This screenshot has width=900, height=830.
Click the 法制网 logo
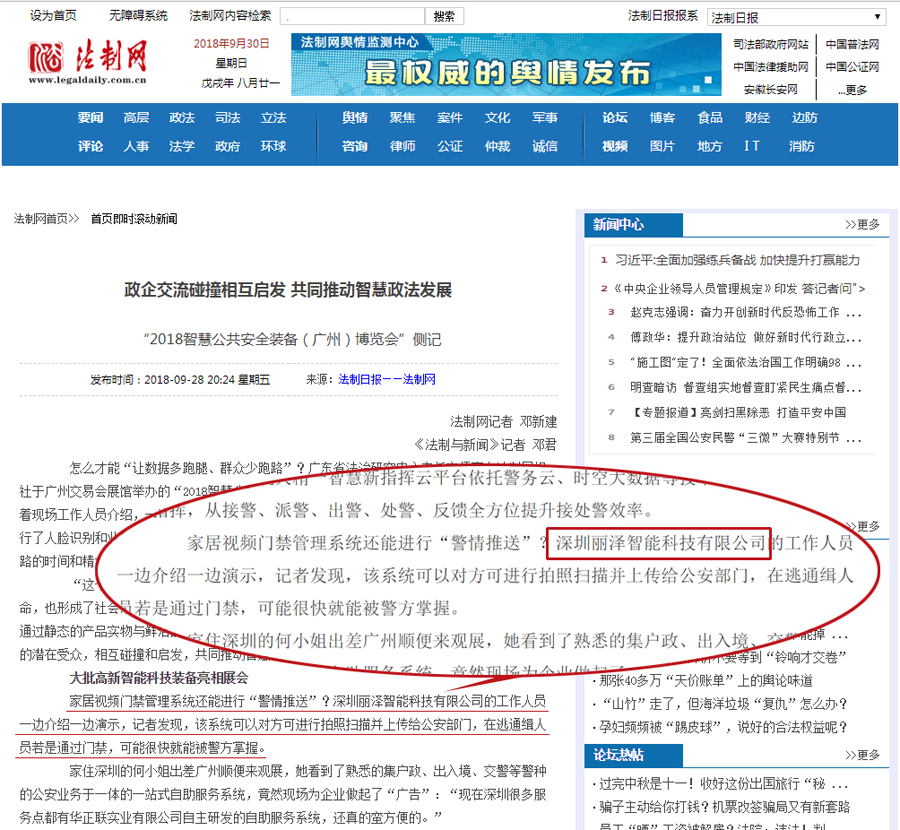87,61
